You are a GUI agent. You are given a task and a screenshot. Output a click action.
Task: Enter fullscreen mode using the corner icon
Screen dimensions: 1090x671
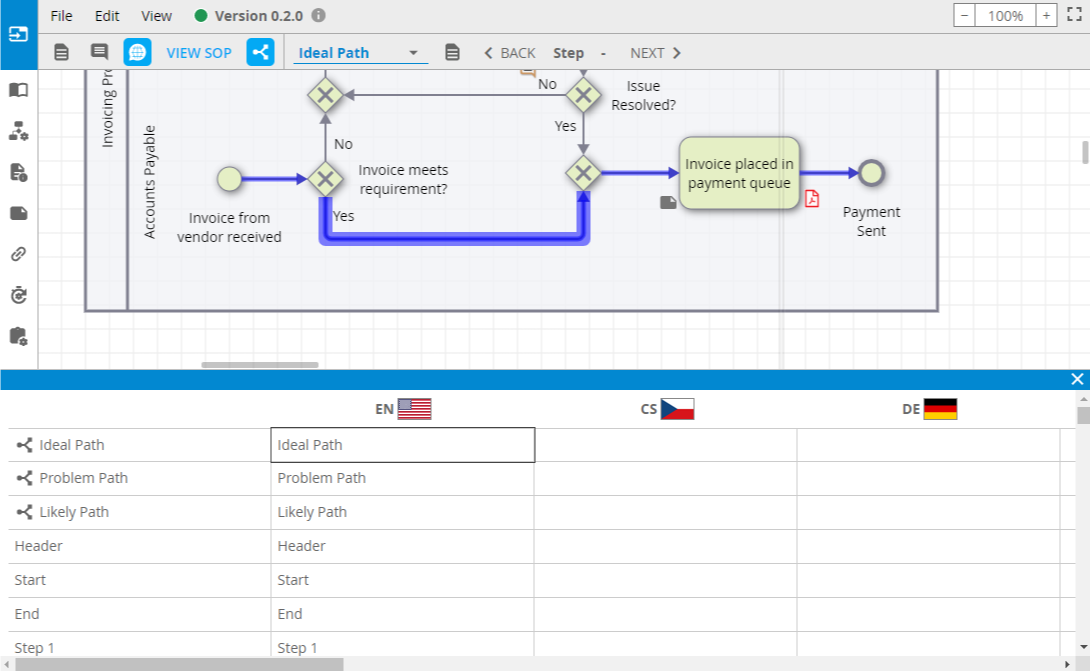point(1075,15)
